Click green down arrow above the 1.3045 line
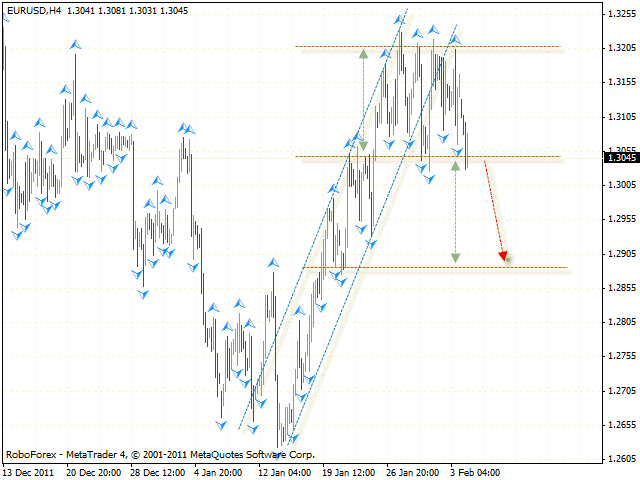Image resolution: width=640 pixels, height=480 pixels. [363, 146]
